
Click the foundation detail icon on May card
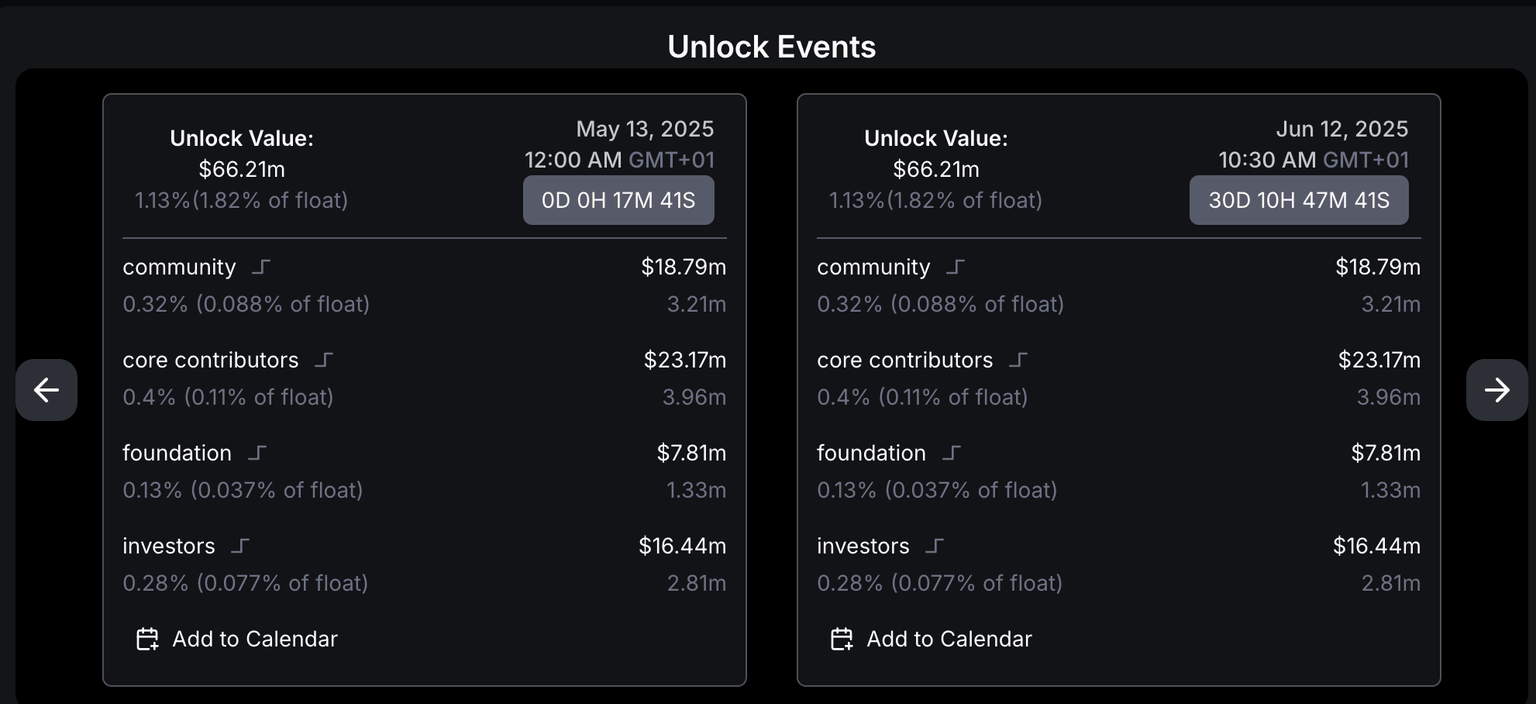256,452
